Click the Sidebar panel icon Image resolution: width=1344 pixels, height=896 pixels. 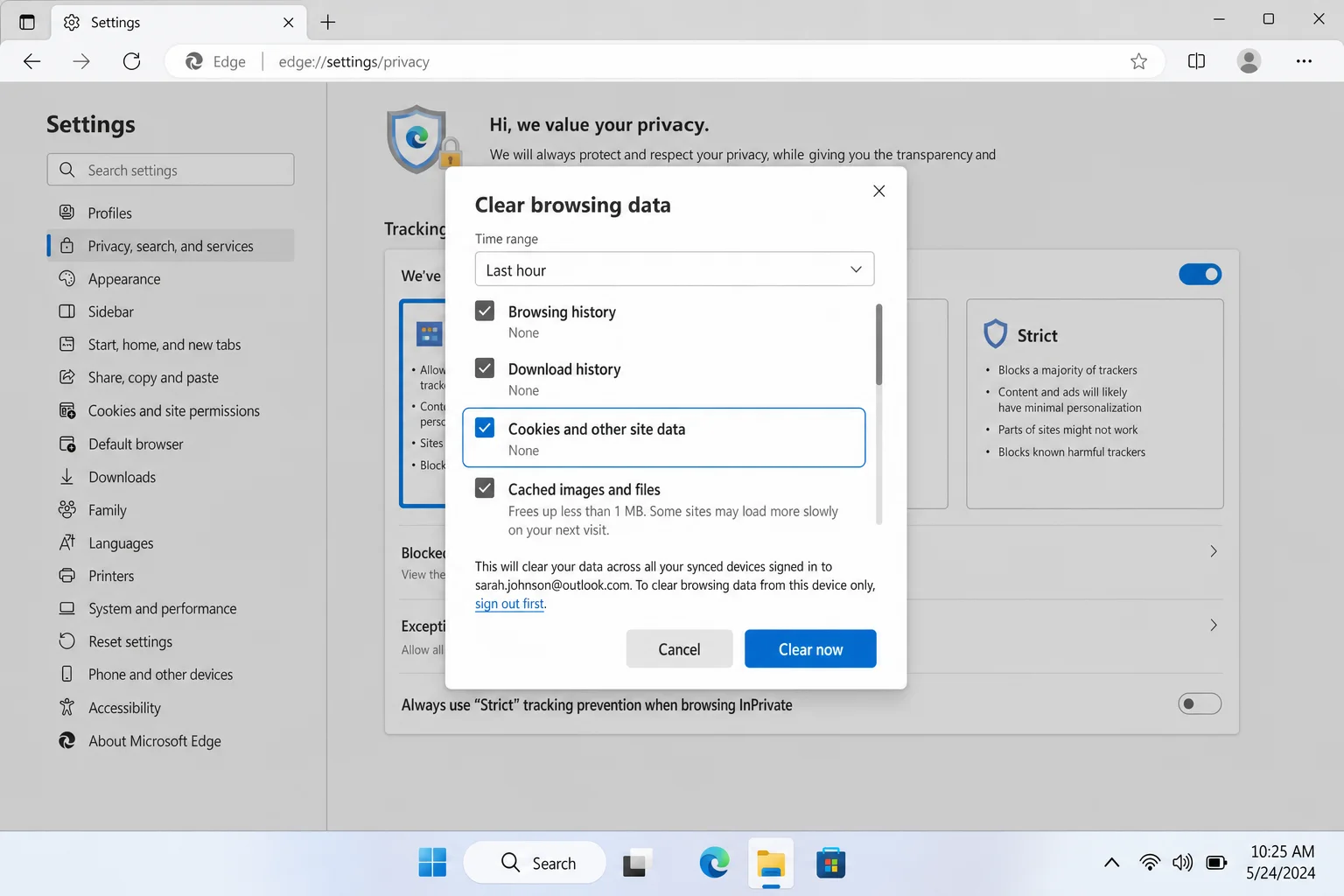(66, 311)
